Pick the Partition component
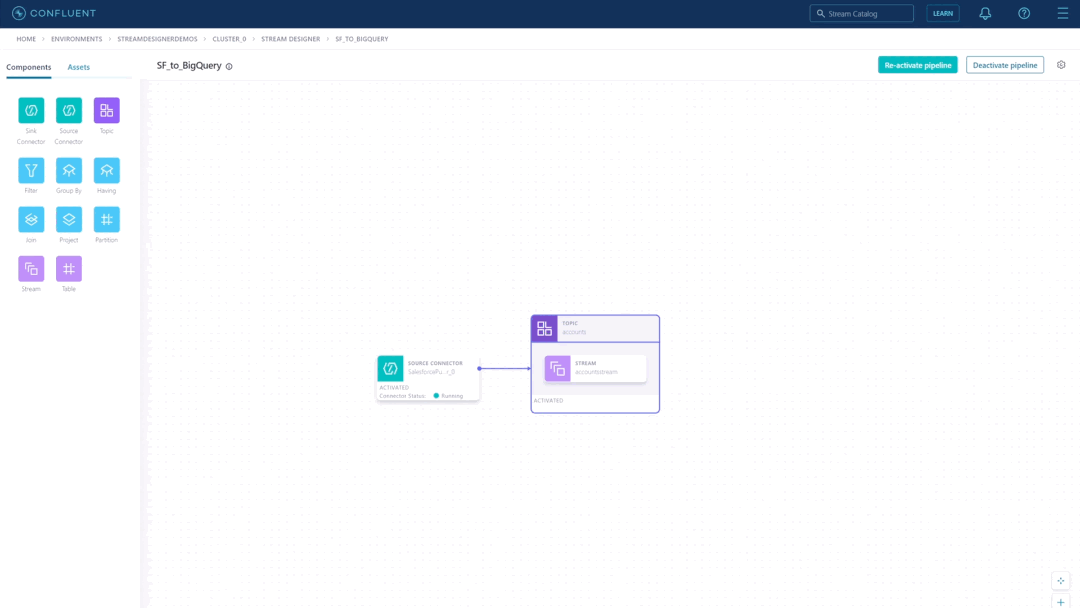 pos(107,220)
